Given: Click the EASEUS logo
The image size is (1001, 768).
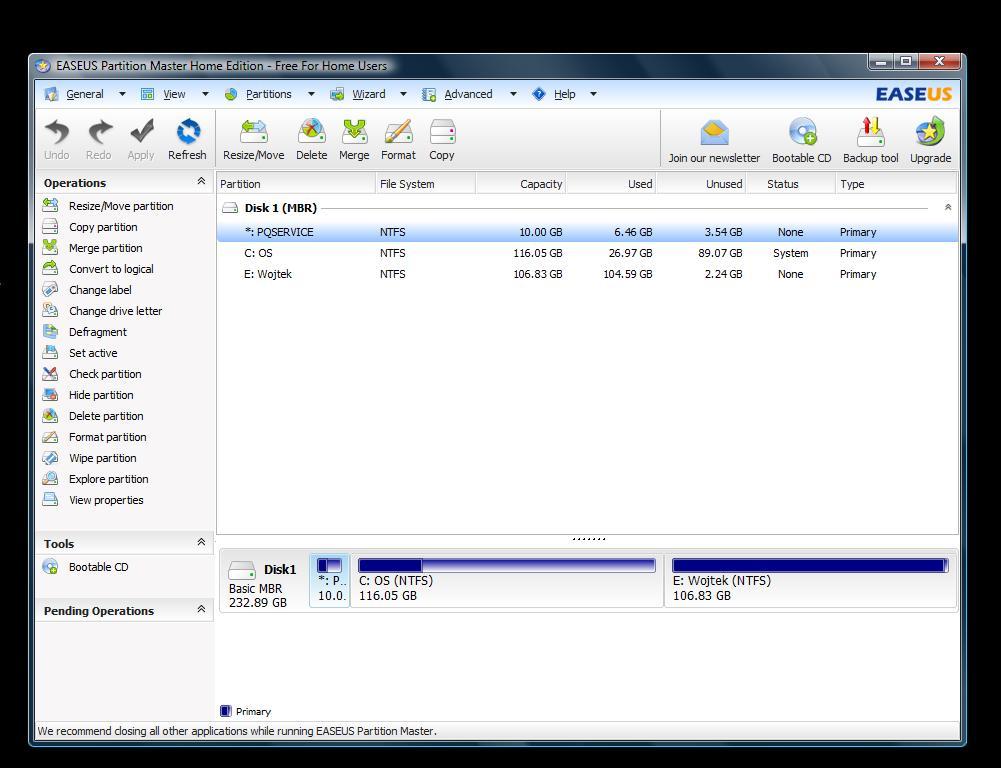Looking at the screenshot, I should pyautogui.click(x=914, y=94).
